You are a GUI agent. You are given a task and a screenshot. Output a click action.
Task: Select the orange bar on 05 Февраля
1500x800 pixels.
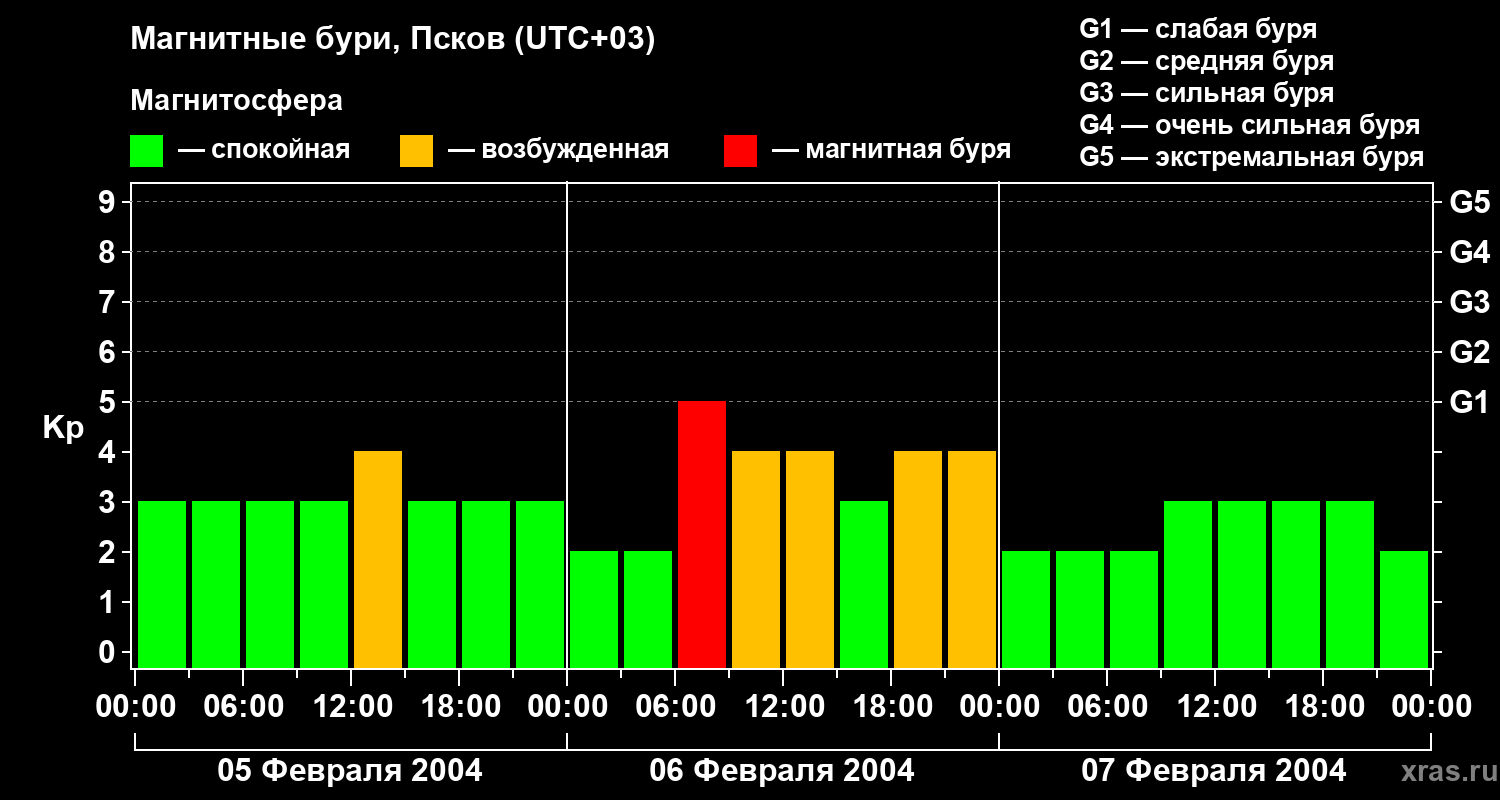point(378,559)
